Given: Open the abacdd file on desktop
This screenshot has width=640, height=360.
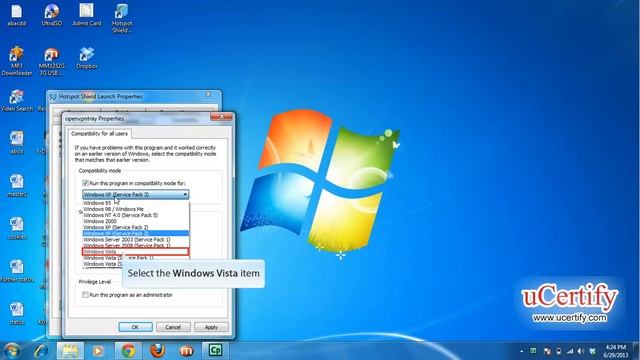Looking at the screenshot, I should click(17, 15).
